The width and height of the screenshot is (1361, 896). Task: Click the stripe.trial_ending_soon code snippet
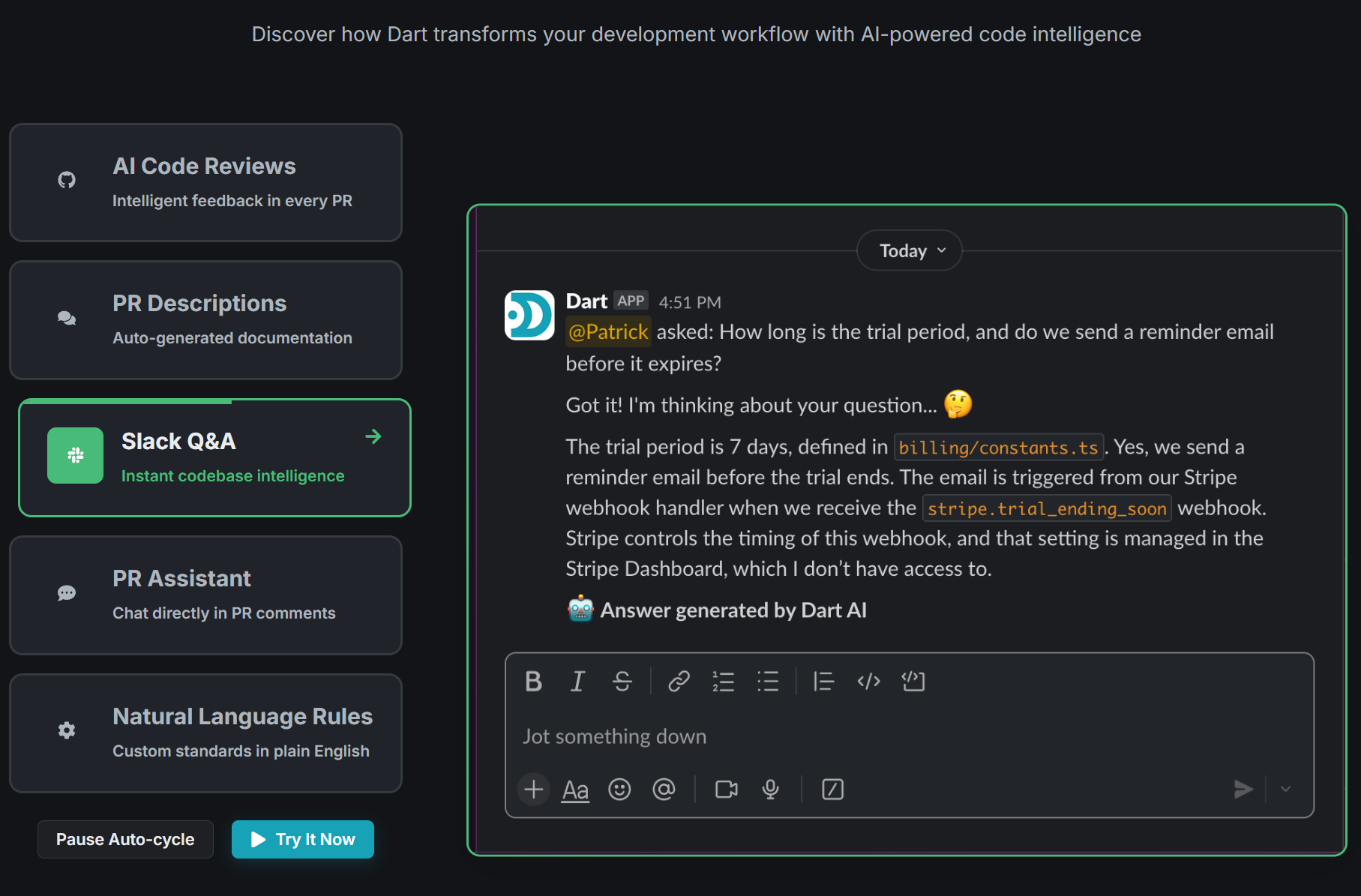[1047, 508]
